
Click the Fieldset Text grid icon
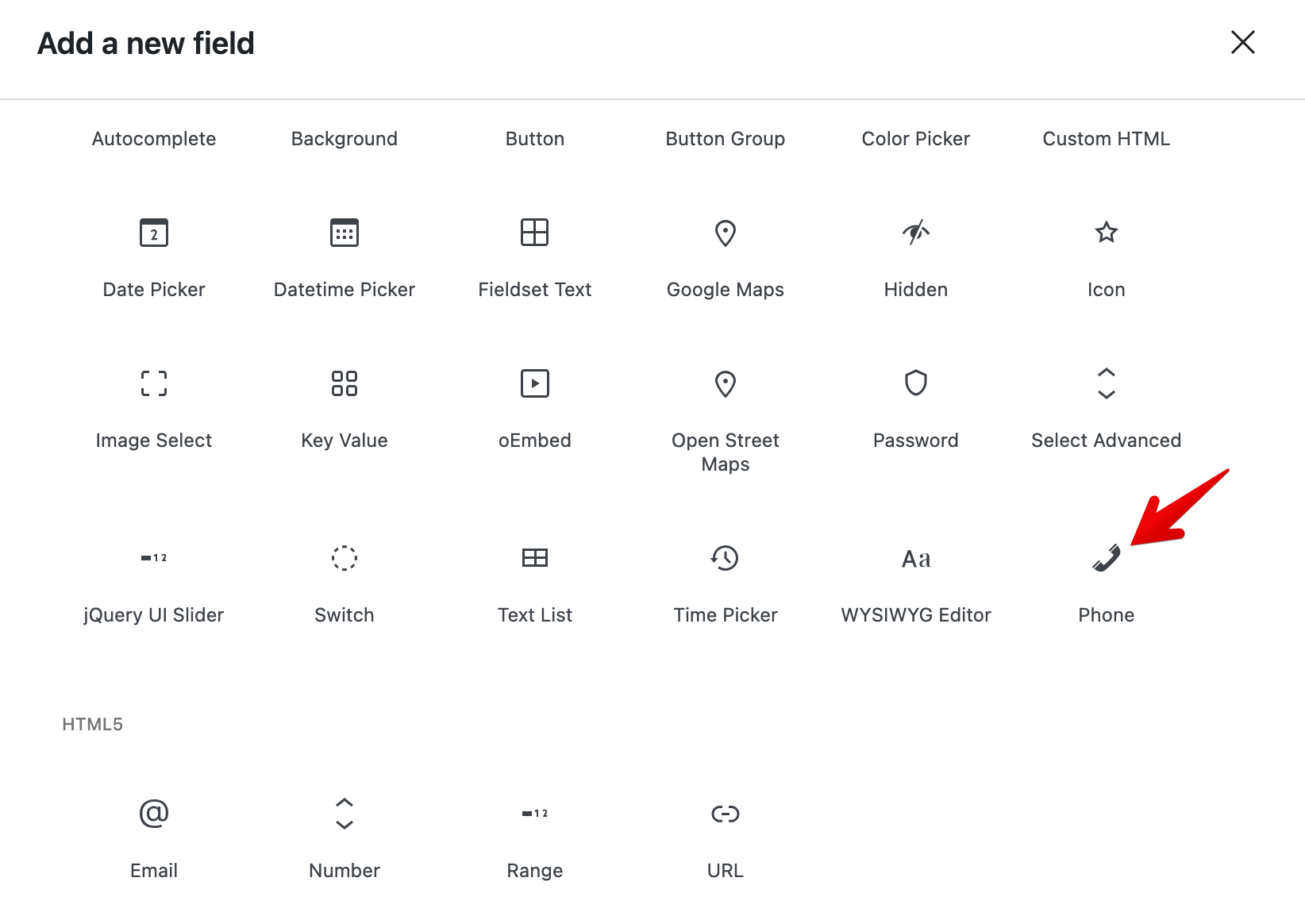pyautogui.click(x=534, y=233)
